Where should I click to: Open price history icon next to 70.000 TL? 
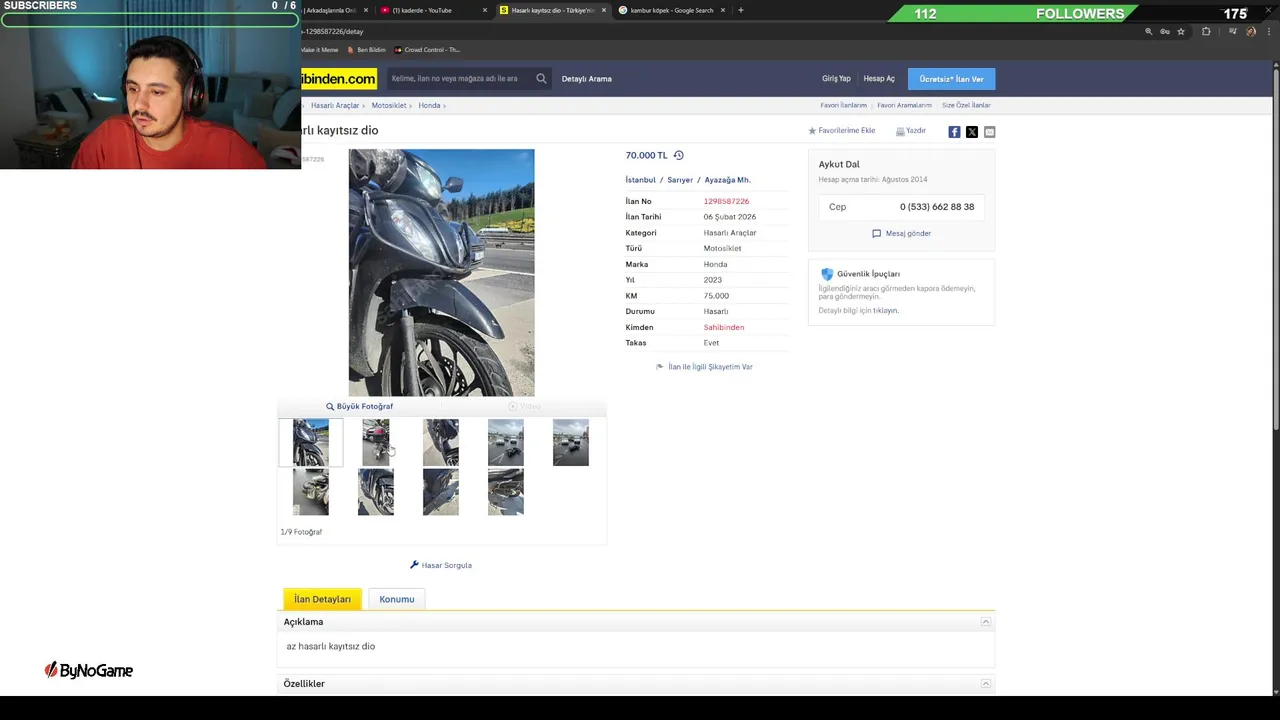(678, 155)
